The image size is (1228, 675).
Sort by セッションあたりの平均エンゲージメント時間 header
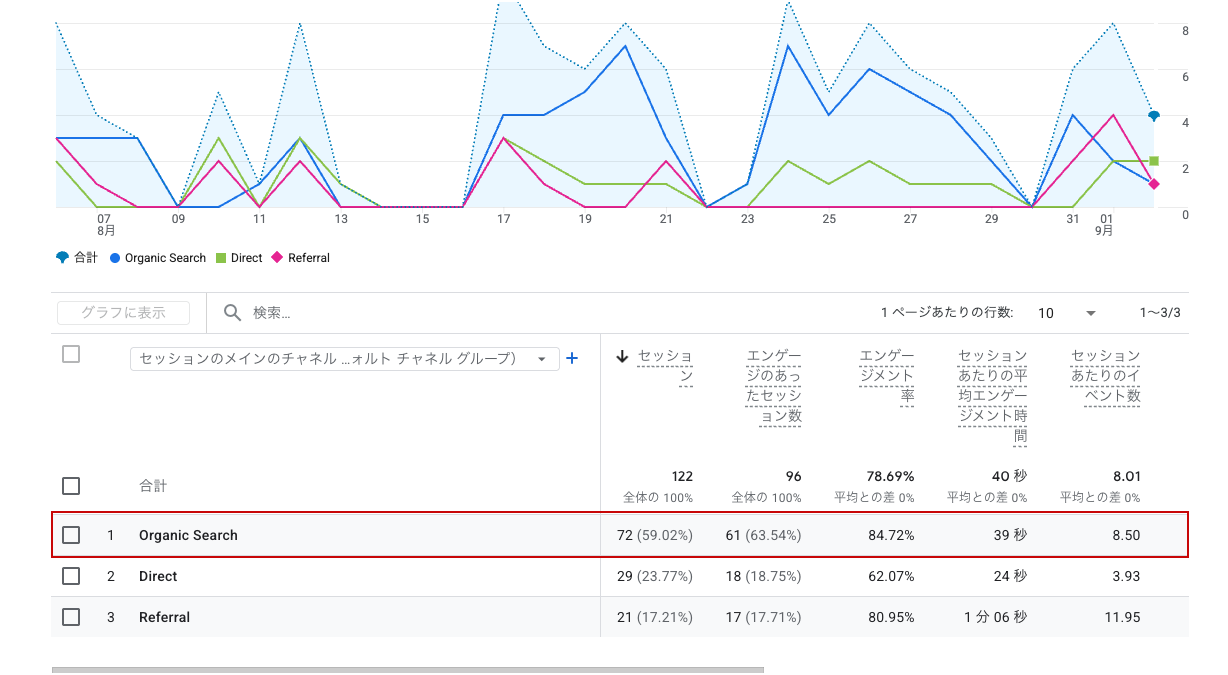point(992,396)
